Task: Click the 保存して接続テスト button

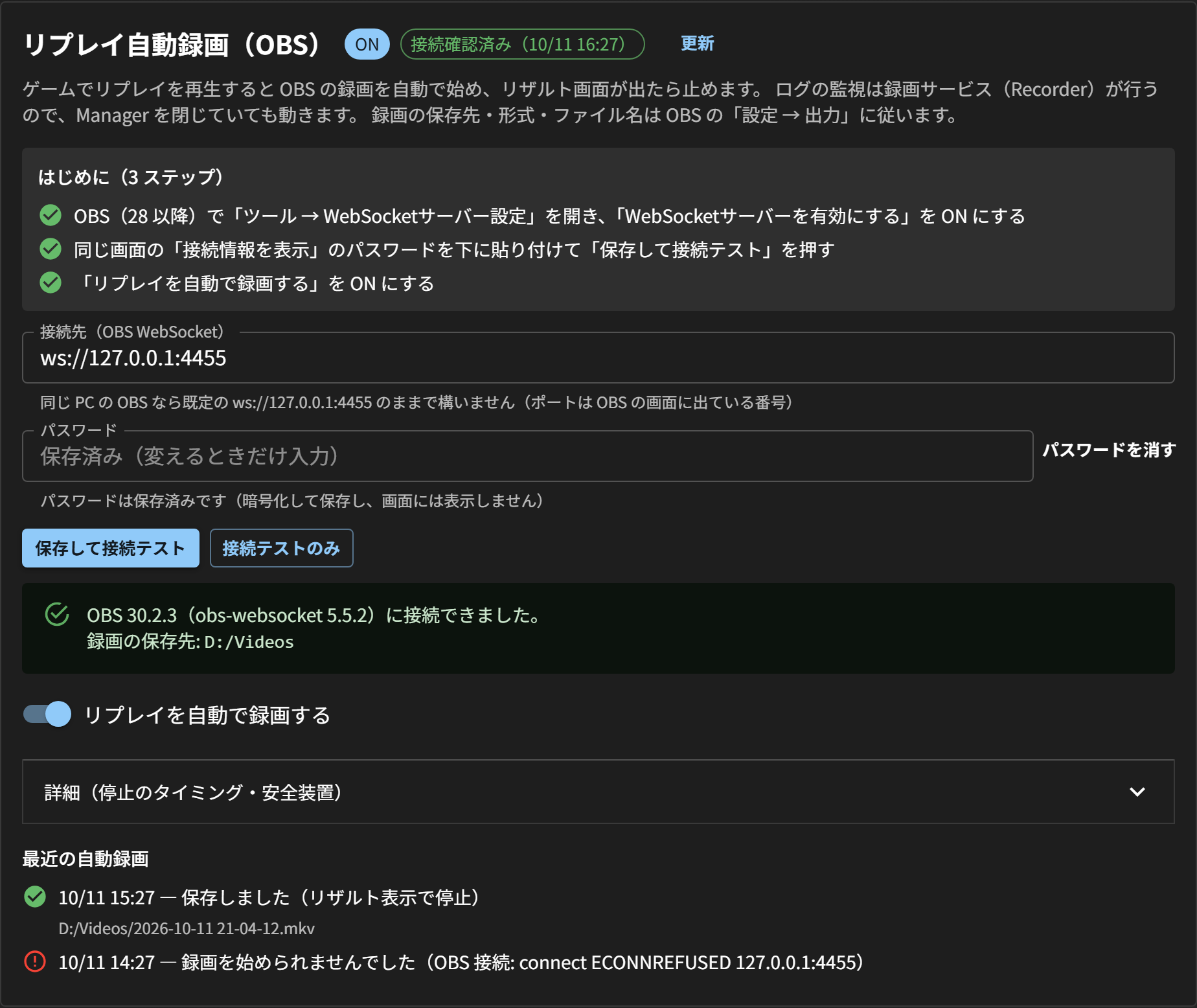Action: [x=111, y=548]
